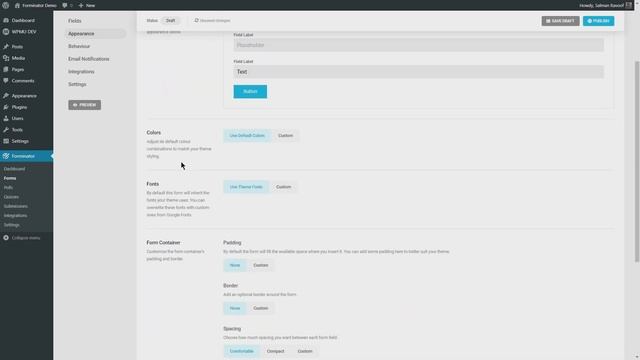640x360 pixels.
Task: Click the Pages icon in the sidebar
Action: pos(6,69)
